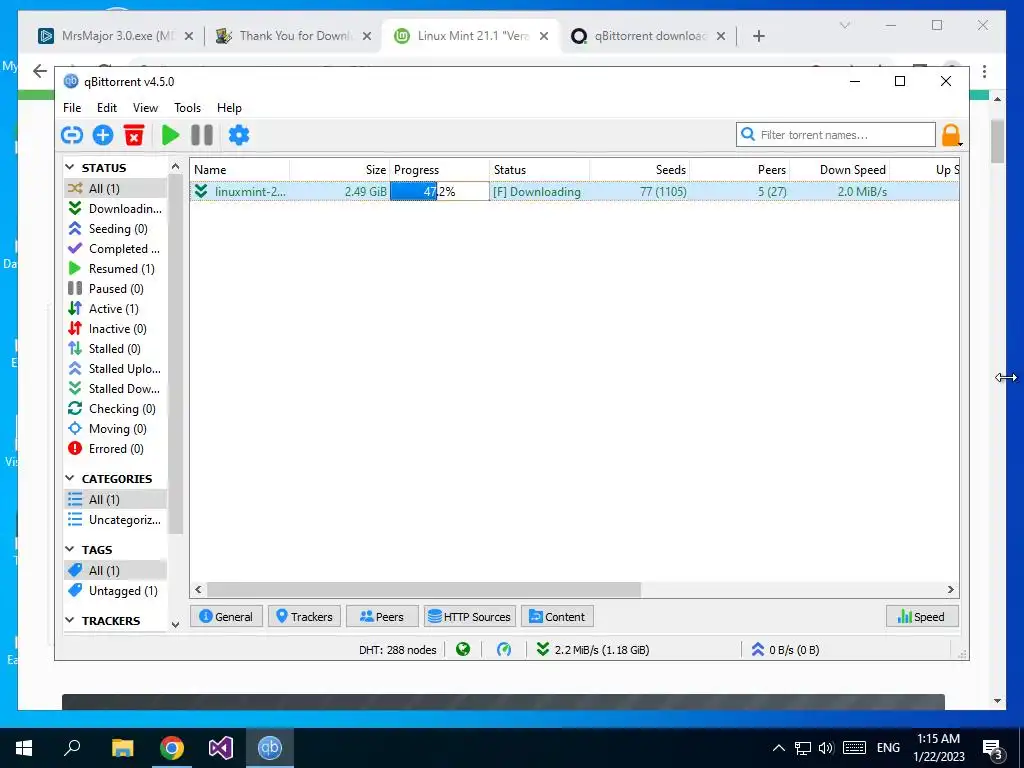The image size is (1024, 768).
Task: Click the green globe connection status icon
Action: point(463,649)
